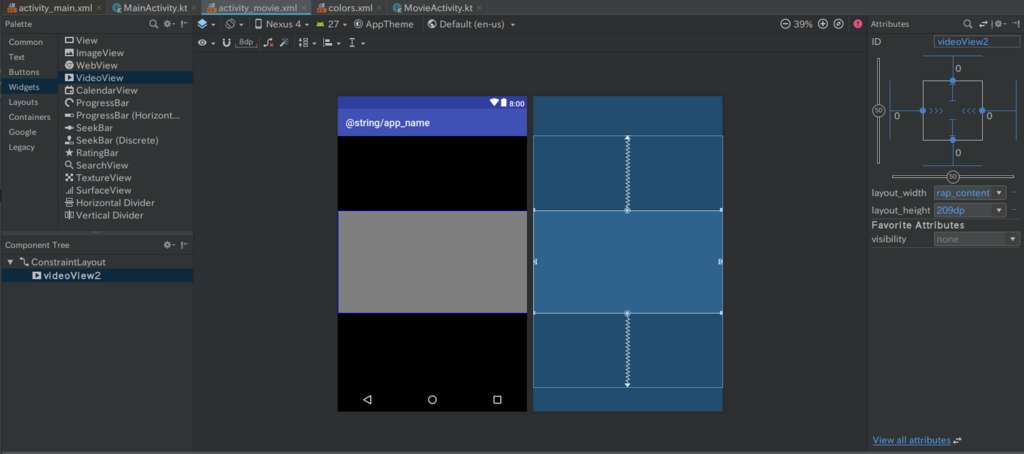Screen dimensions: 1024x454
Task: Select Common palette category
Action: (x=25, y=42)
